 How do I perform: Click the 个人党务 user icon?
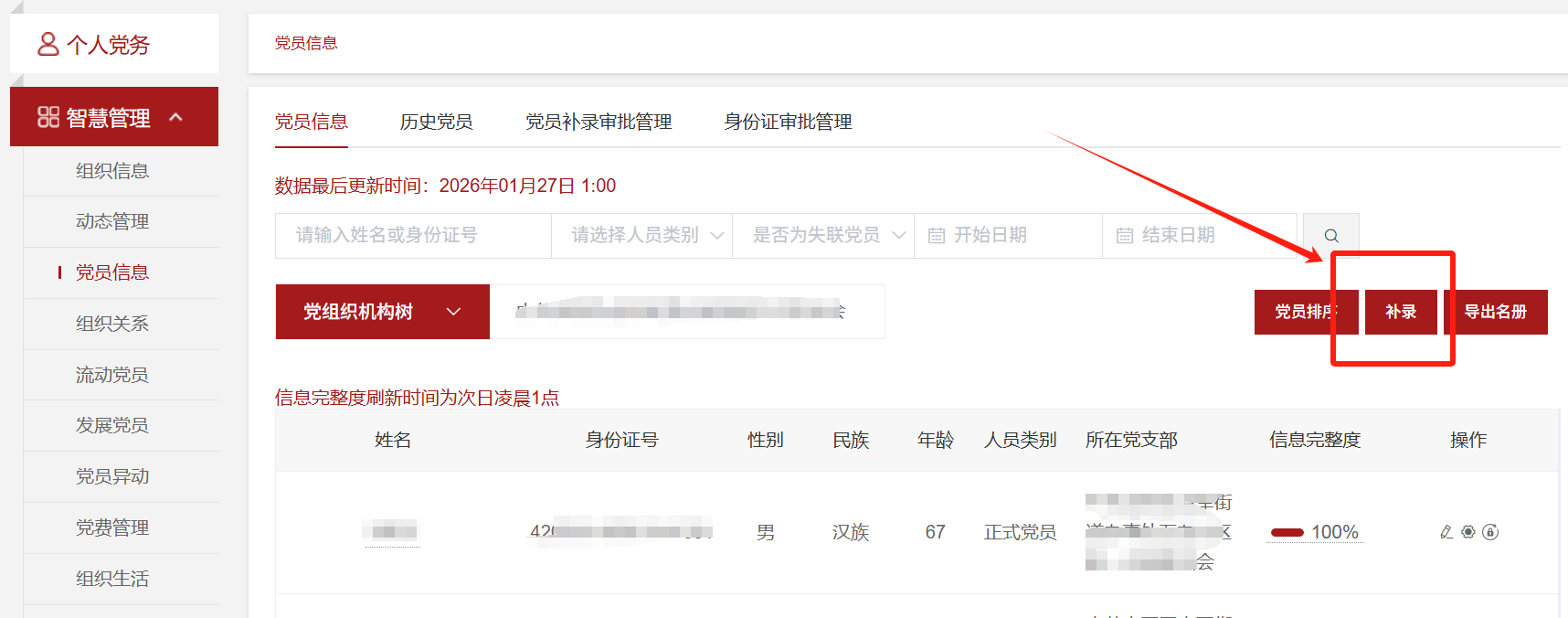48,44
